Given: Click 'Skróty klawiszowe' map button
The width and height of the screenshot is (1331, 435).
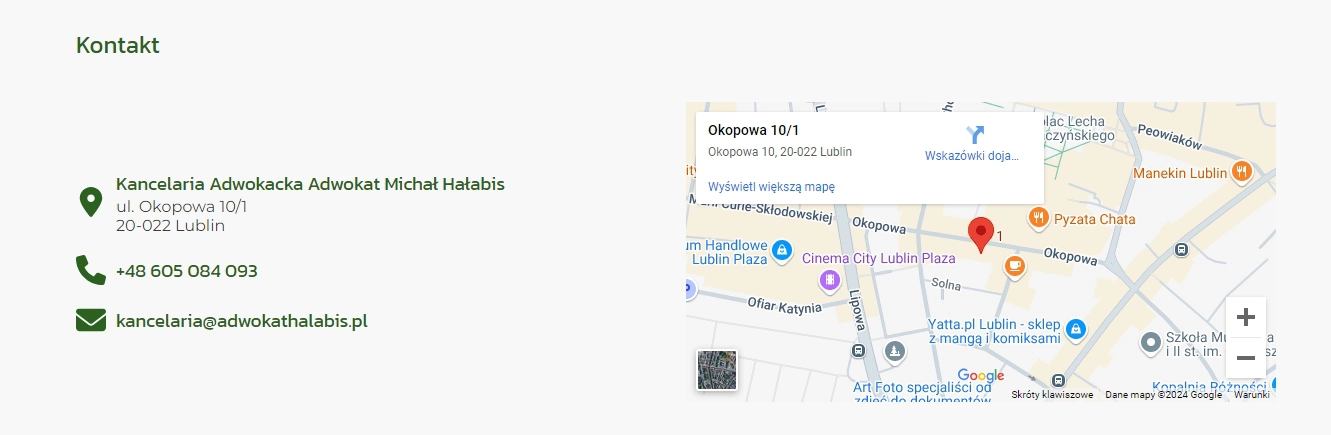Looking at the screenshot, I should point(1052,395).
